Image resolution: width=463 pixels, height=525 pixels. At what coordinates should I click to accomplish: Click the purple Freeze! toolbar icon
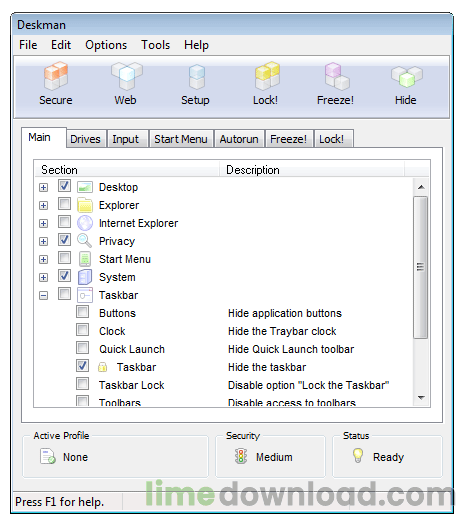coord(336,76)
